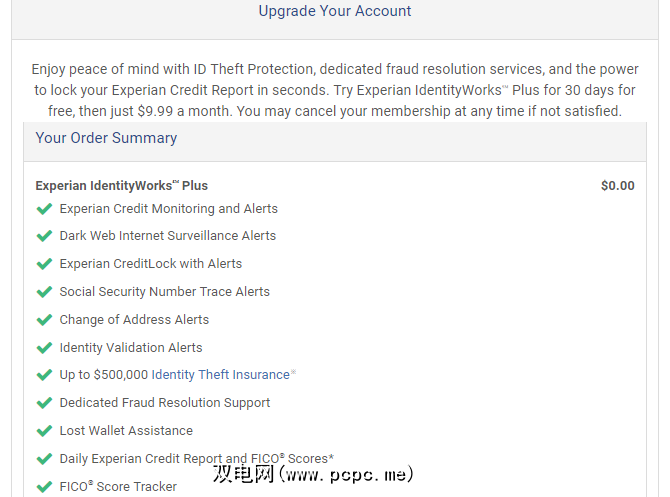Click the checkmark beside Experian CreditLock with Alerts
The image size is (670, 497).
43,264
